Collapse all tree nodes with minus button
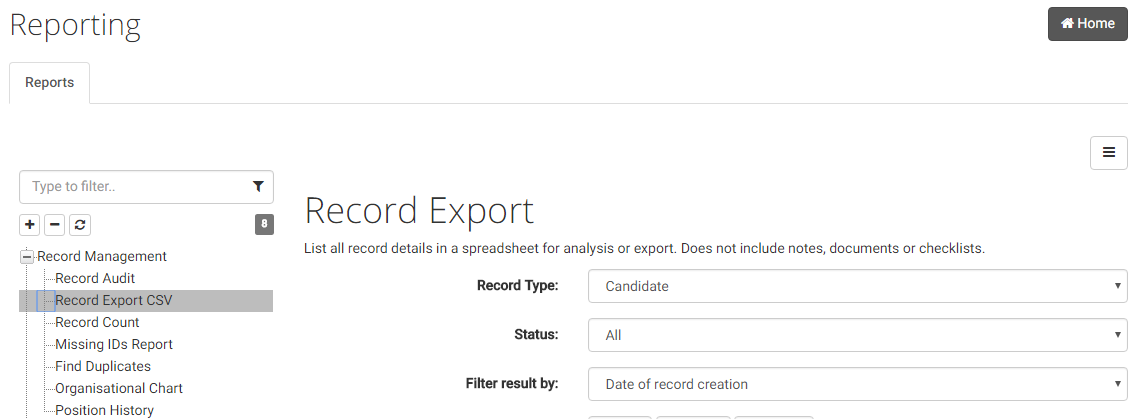Screen dimensions: 1136x419 (54, 225)
